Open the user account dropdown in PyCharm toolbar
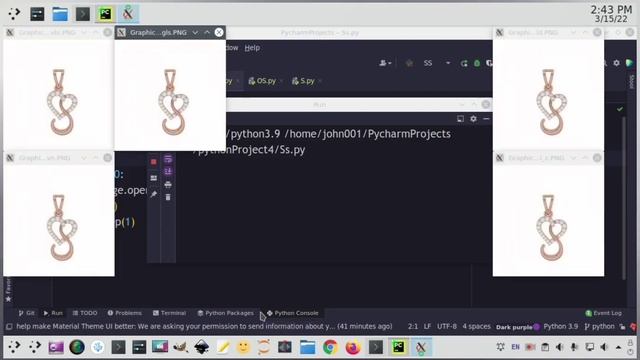Image resolution: width=640 pixels, height=360 pixels. pos(385,63)
